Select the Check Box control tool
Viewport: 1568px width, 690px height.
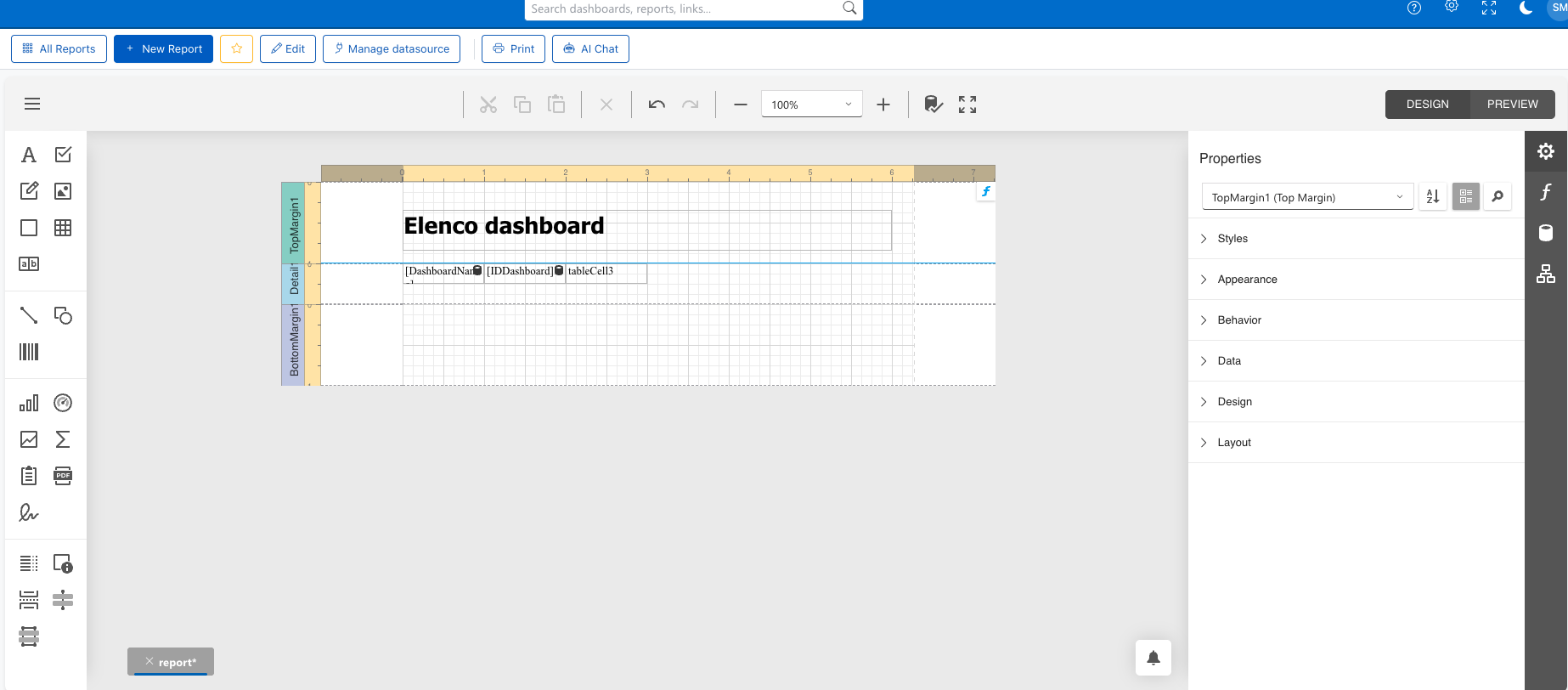[x=63, y=155]
